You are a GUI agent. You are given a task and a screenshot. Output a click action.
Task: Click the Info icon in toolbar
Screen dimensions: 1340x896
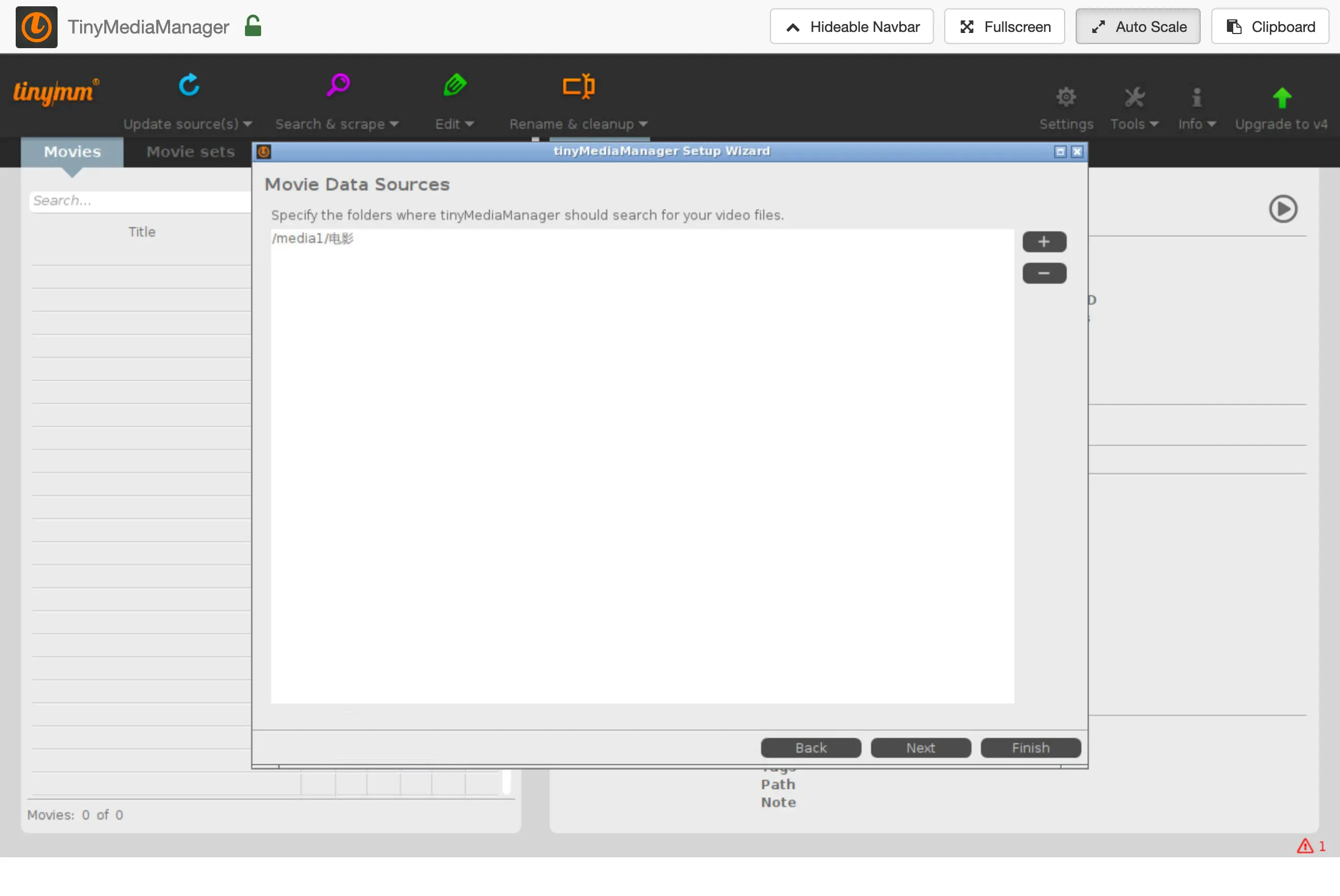1197,97
